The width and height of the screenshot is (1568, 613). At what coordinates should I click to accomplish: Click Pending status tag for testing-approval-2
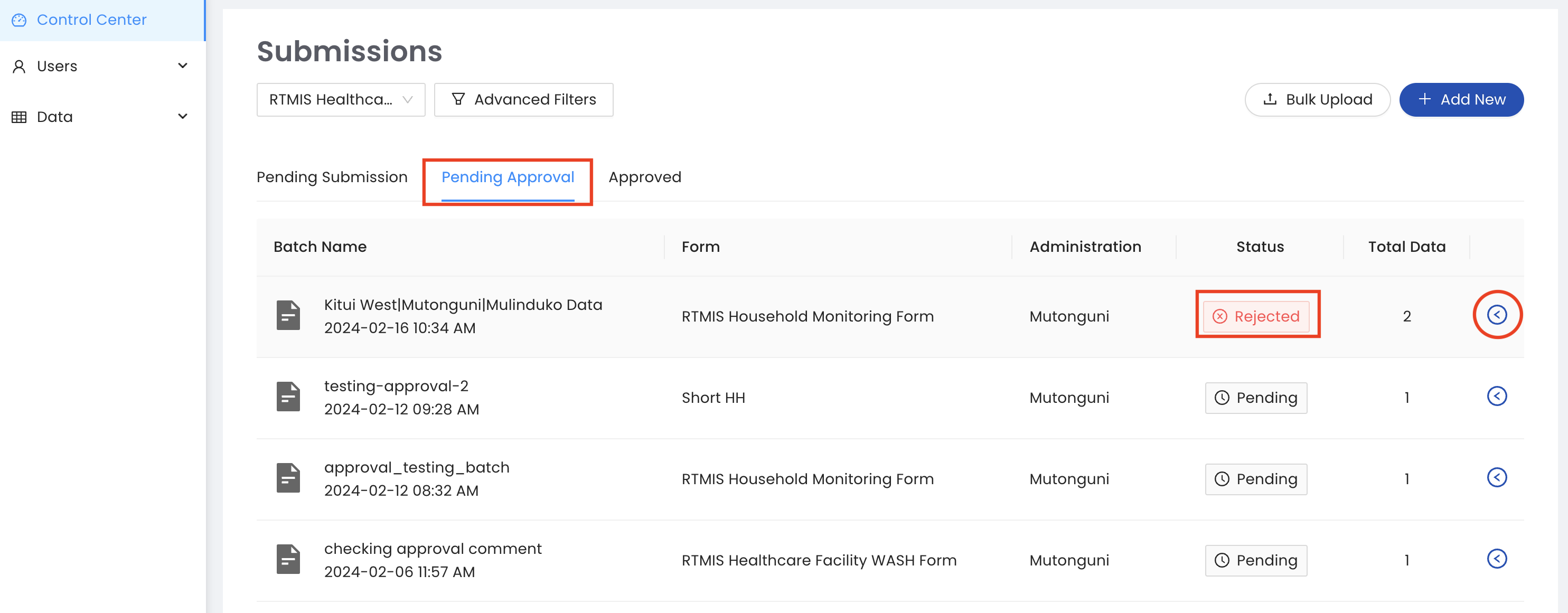coord(1255,398)
